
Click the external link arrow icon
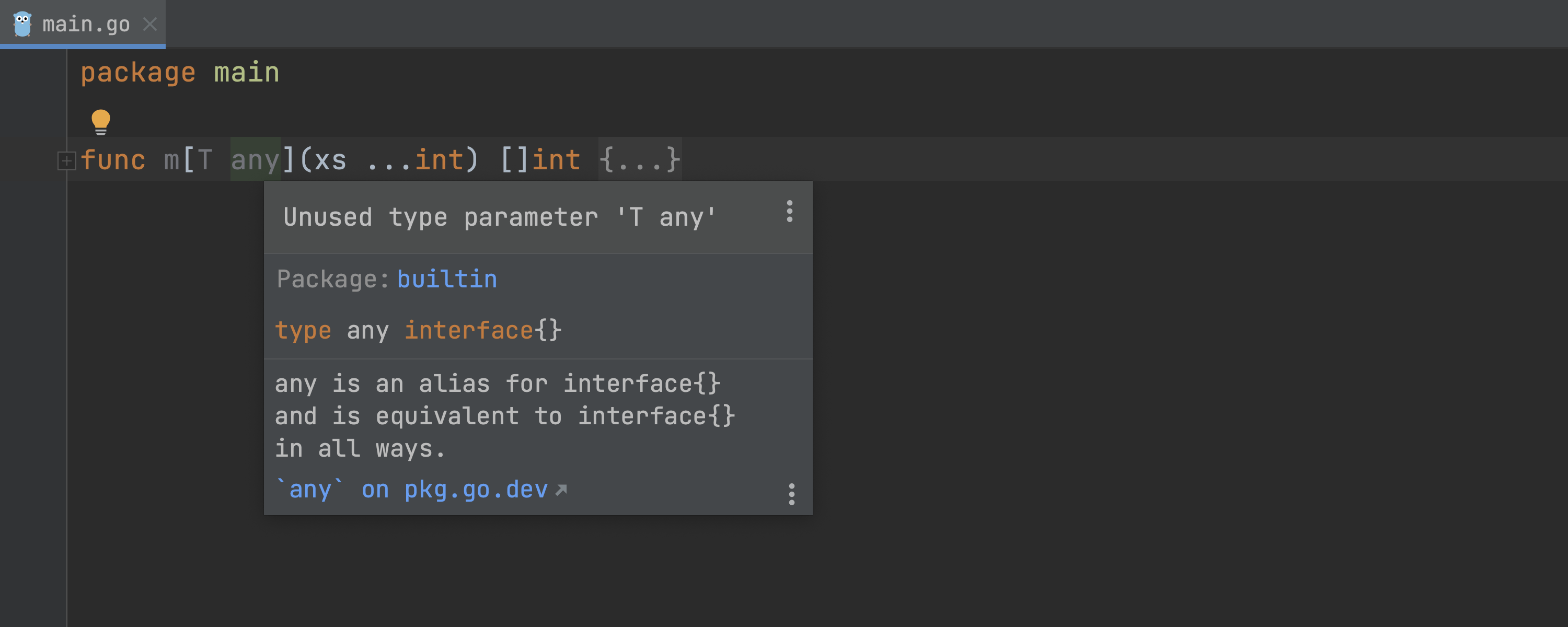click(x=561, y=490)
